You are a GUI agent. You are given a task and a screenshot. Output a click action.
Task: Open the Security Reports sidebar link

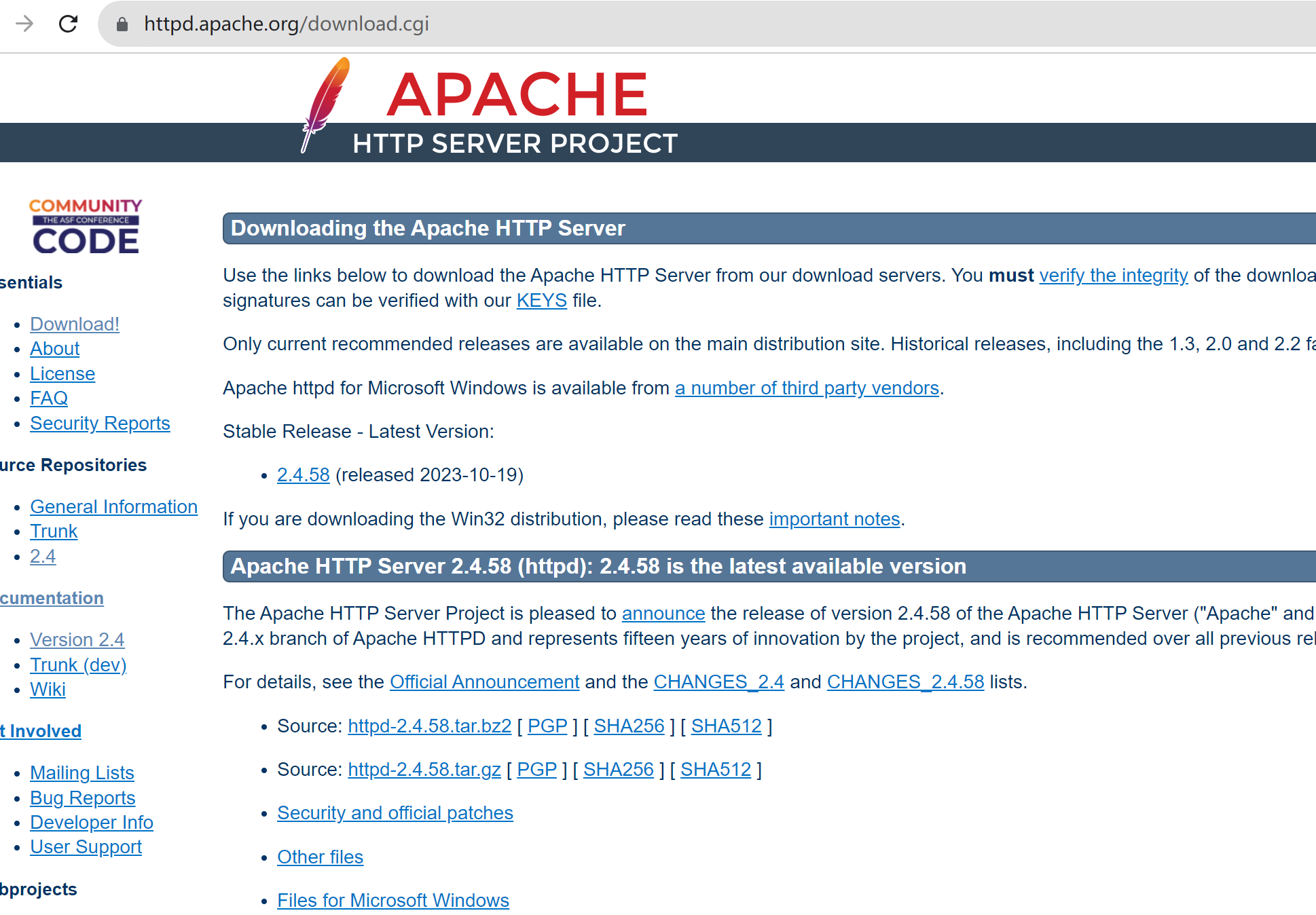[x=100, y=424]
